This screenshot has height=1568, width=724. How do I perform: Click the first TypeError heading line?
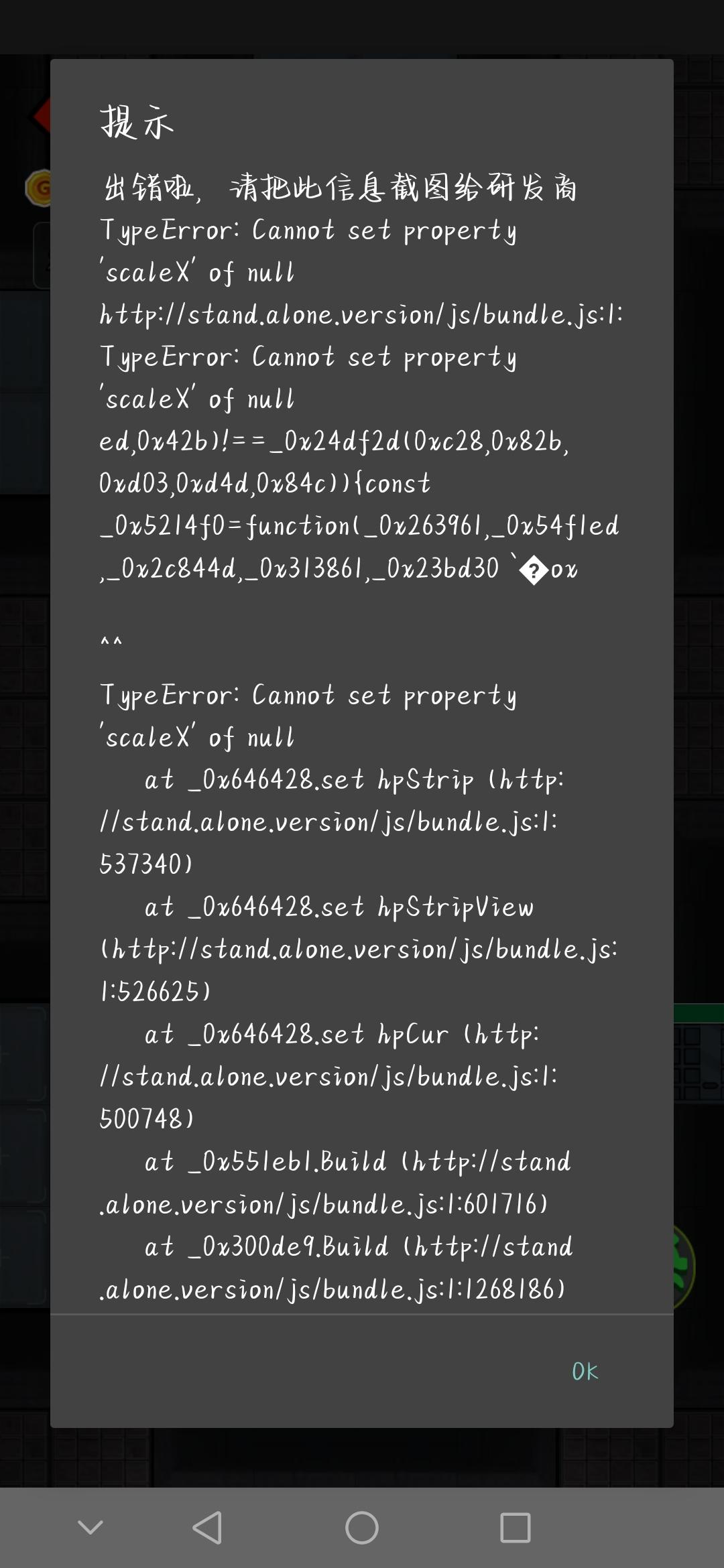(x=308, y=251)
